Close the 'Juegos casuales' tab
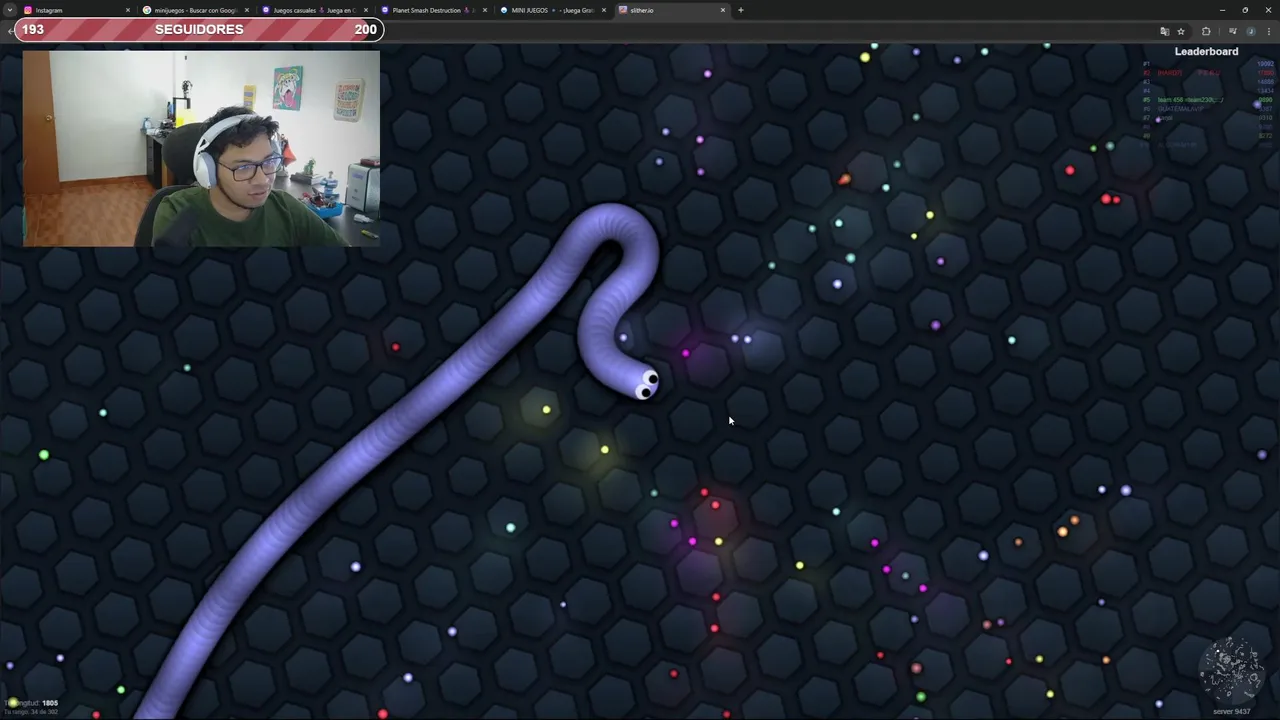Viewport: 1280px width, 720px height. [365, 10]
